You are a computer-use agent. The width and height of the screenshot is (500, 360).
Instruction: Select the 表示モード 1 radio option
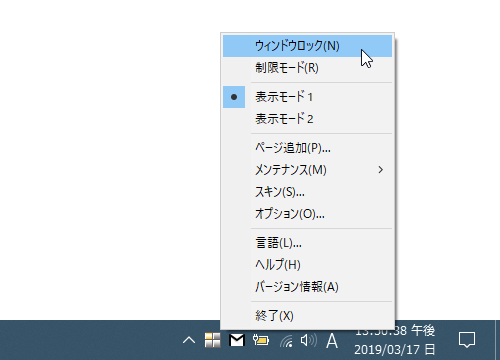(x=307, y=97)
